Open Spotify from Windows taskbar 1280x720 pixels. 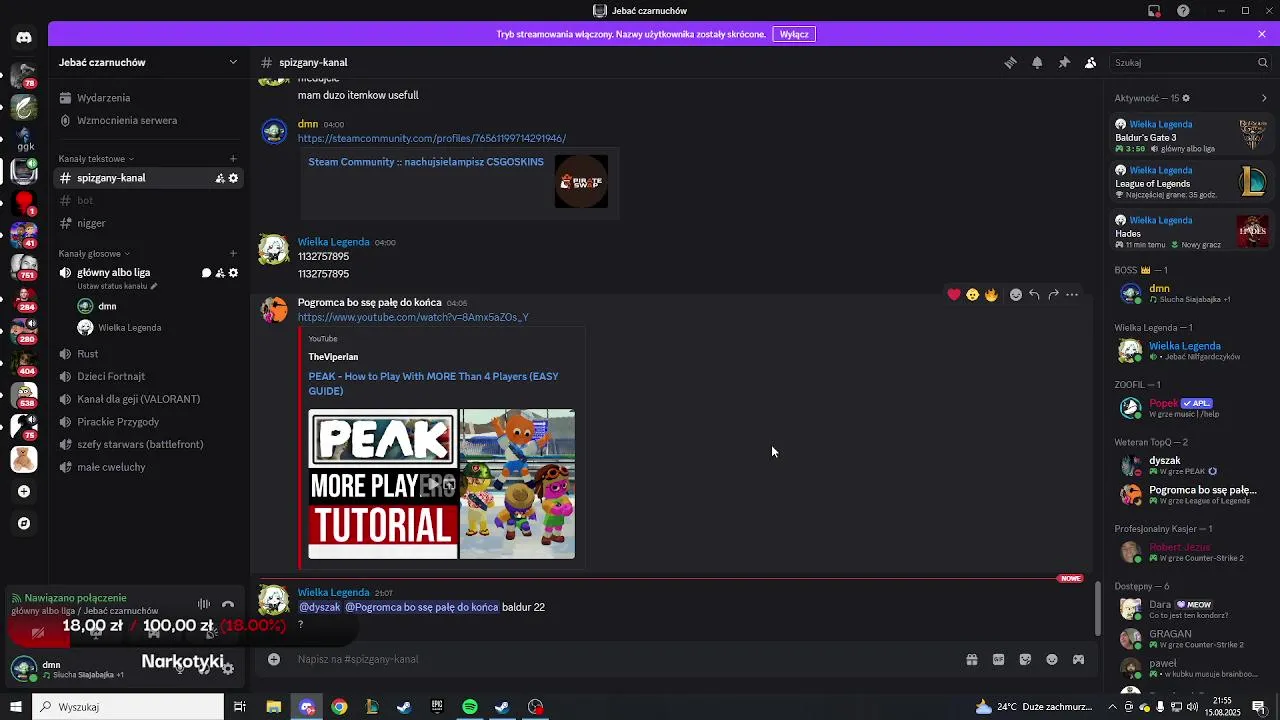(x=470, y=707)
